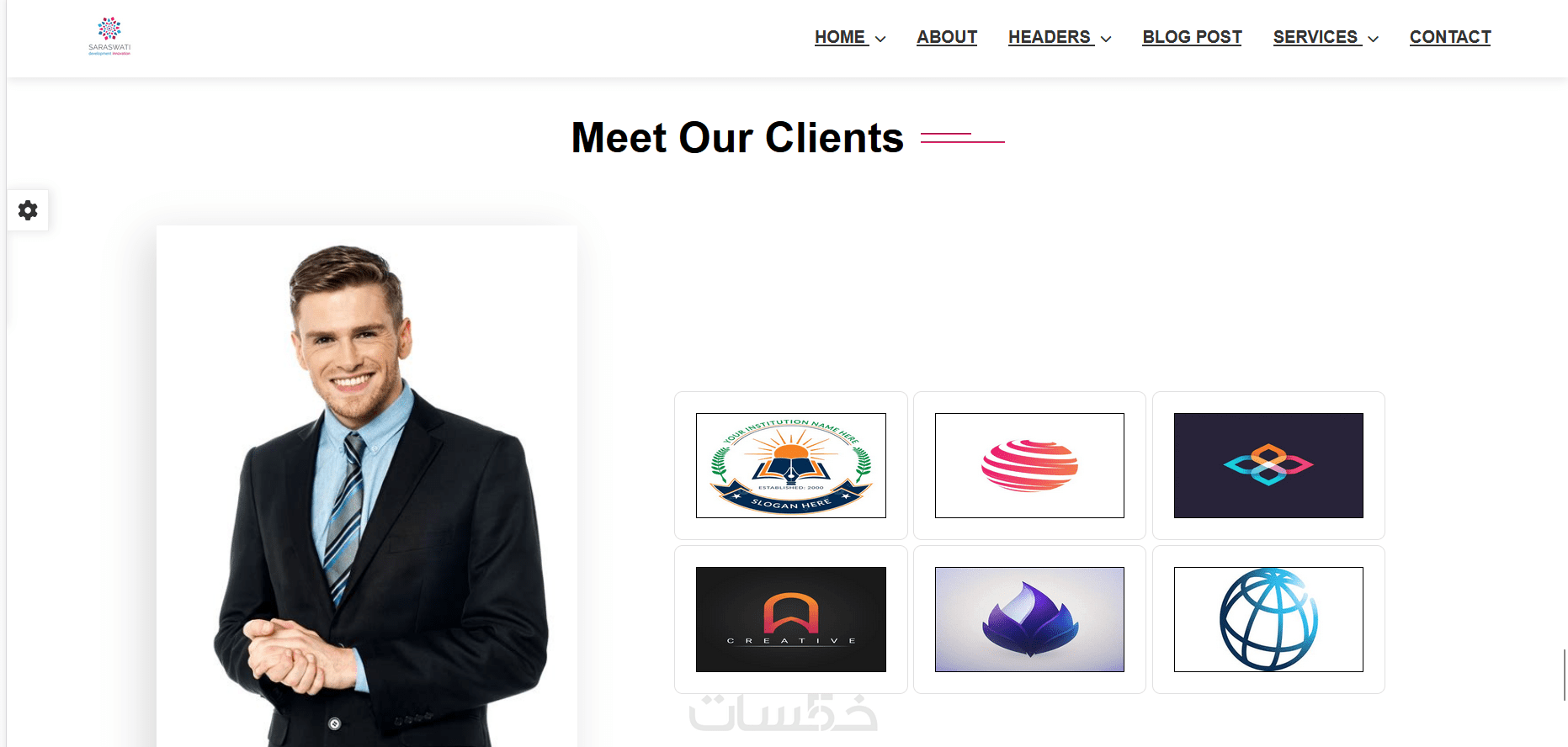Expand the Services dropdown arrow
1568x747 pixels.
pyautogui.click(x=1373, y=39)
